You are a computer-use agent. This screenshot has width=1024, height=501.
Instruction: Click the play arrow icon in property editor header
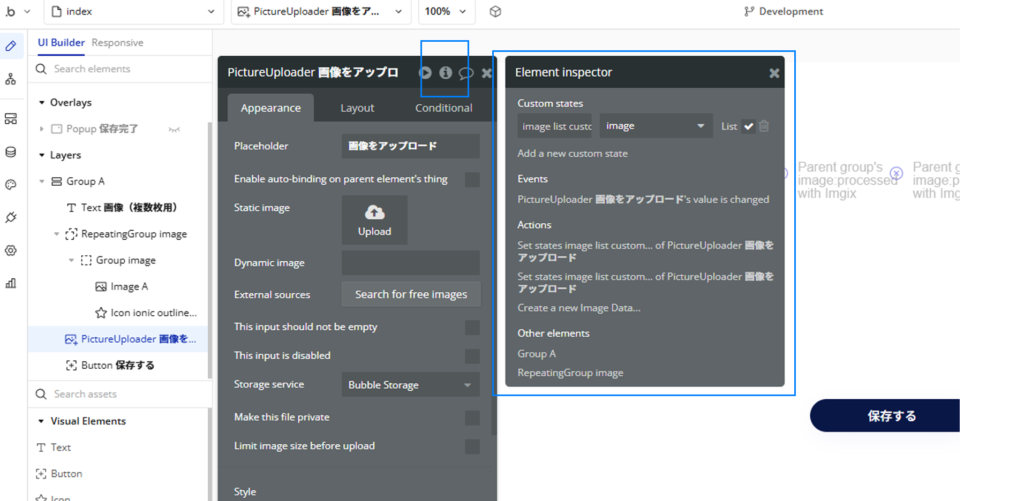(426, 73)
